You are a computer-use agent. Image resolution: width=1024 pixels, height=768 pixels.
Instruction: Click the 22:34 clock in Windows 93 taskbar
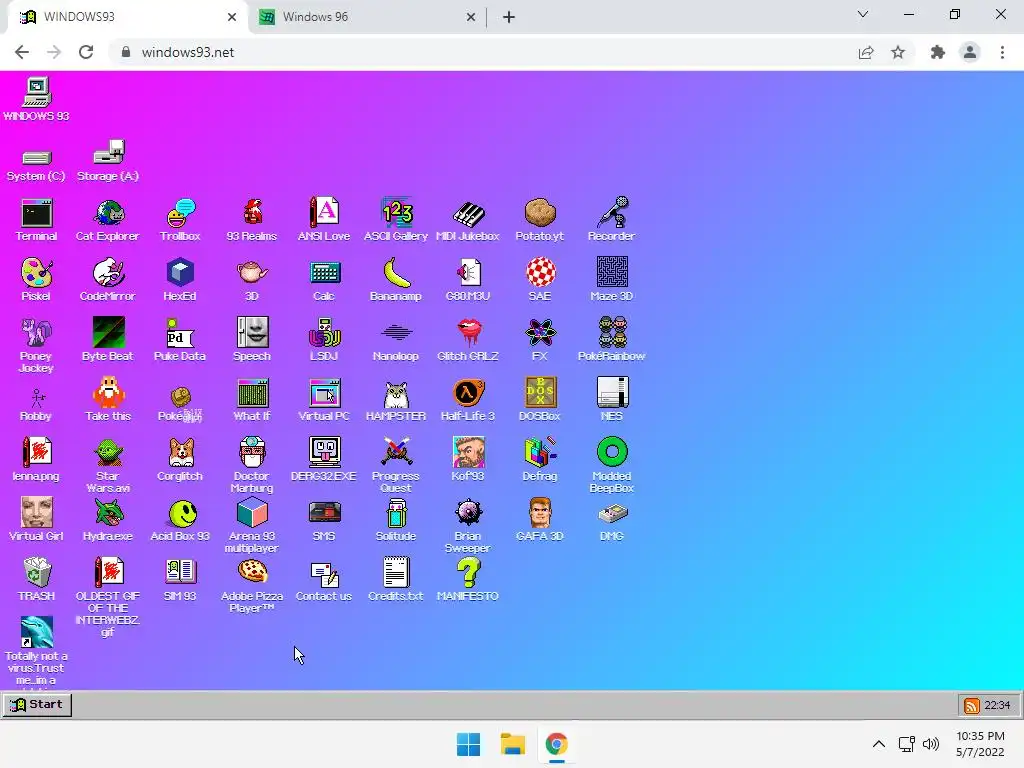point(997,705)
